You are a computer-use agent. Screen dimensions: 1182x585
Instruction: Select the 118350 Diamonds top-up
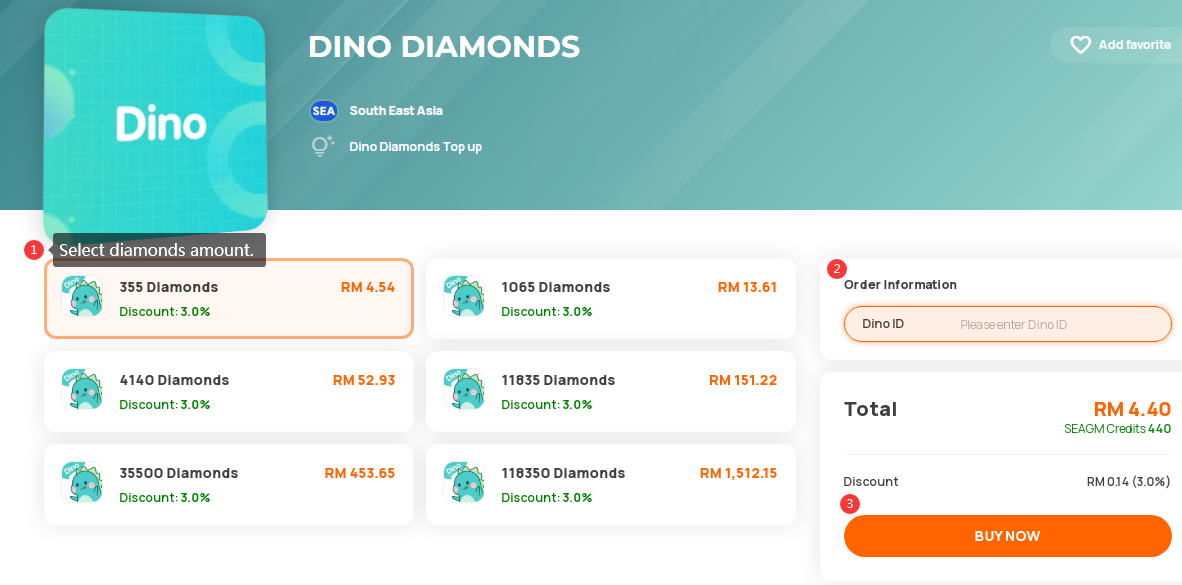pyautogui.click(x=611, y=485)
